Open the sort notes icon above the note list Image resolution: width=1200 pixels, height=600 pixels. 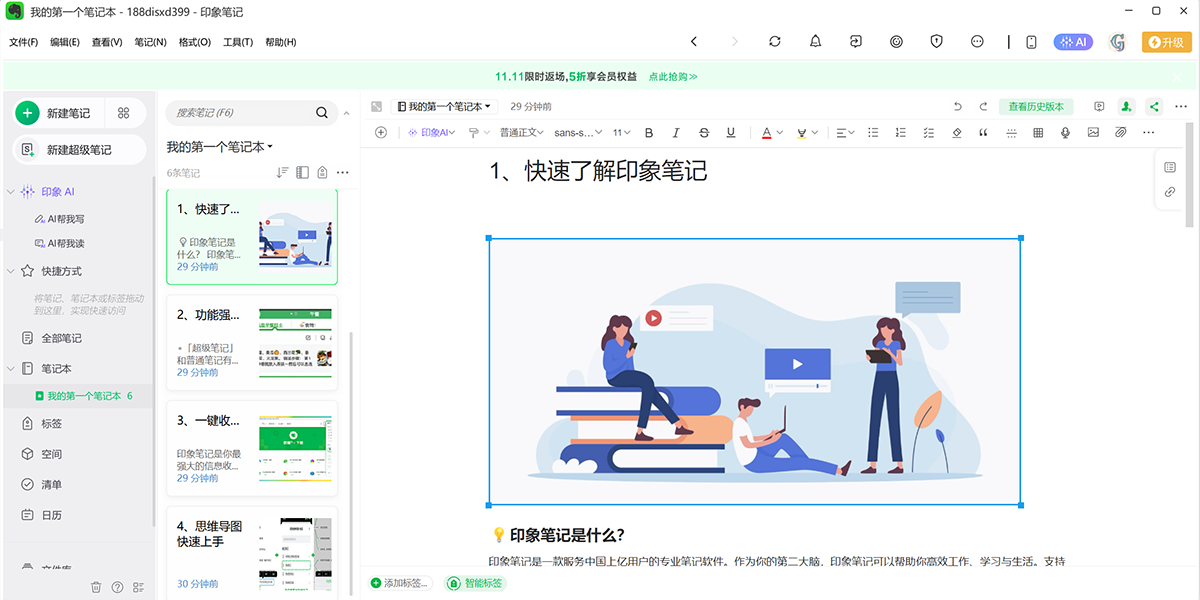[x=282, y=172]
